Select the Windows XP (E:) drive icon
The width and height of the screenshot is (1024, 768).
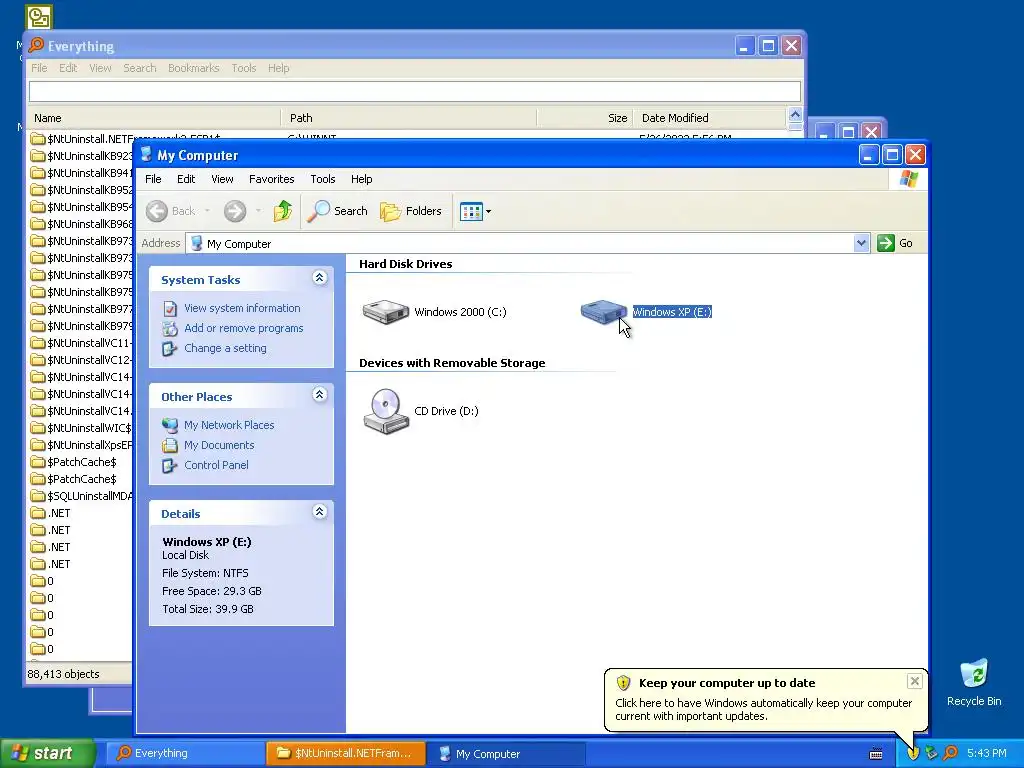click(603, 312)
